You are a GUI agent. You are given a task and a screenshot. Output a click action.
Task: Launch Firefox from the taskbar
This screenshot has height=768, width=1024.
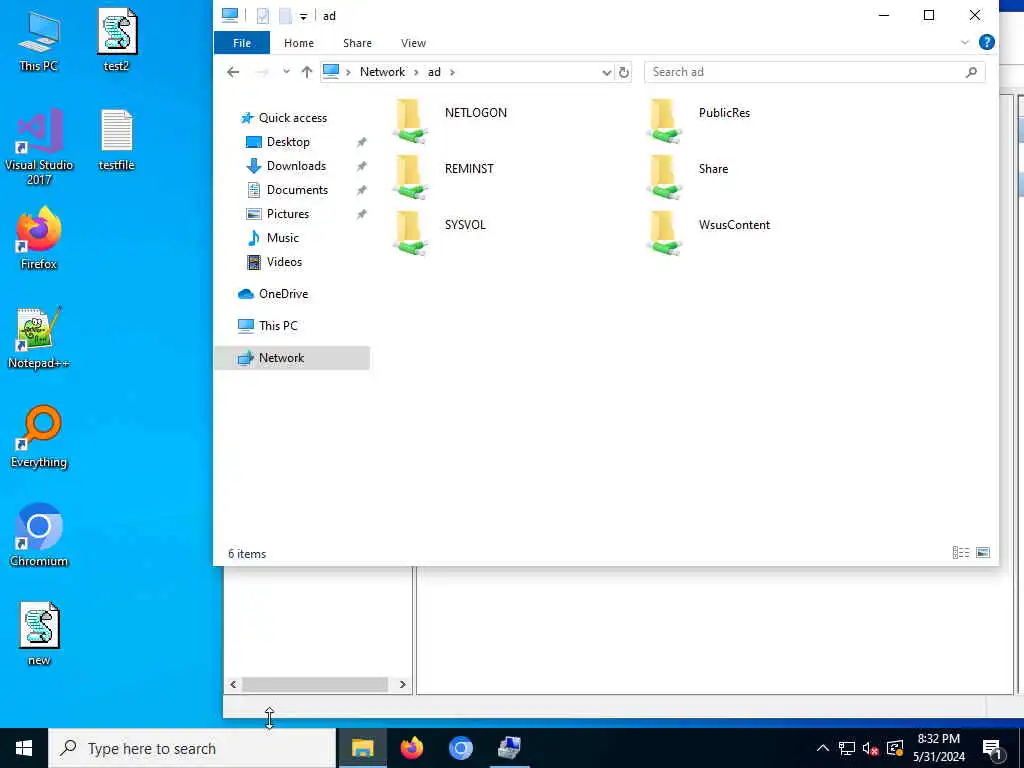411,748
